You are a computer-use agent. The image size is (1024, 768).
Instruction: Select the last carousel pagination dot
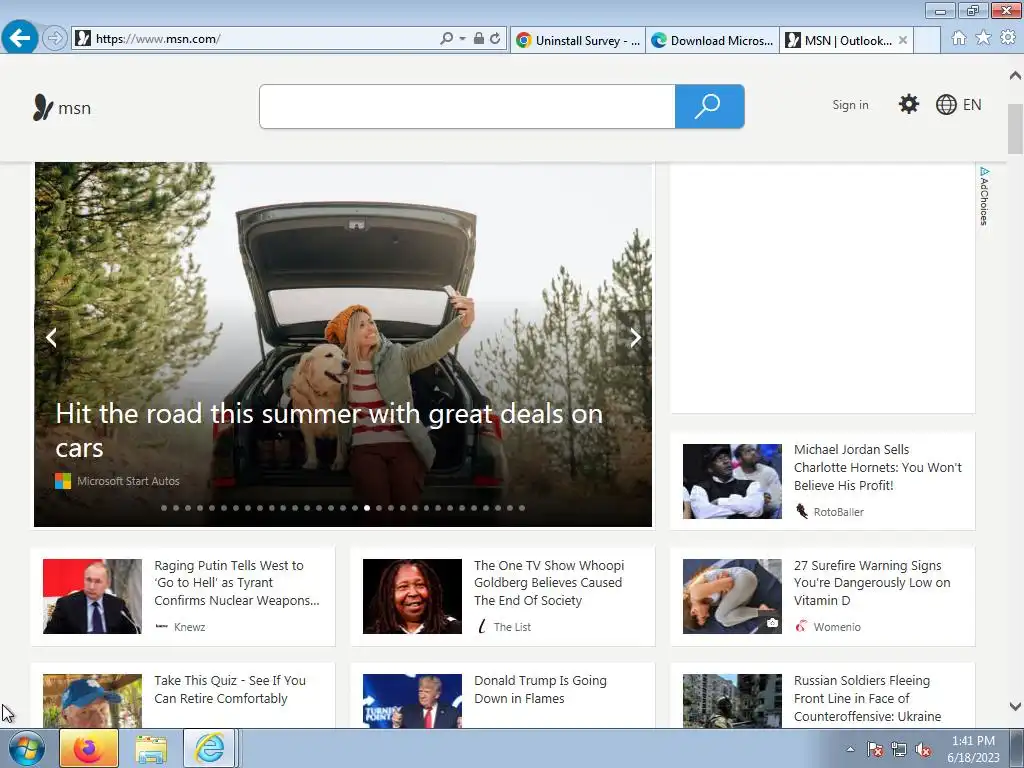pos(522,508)
